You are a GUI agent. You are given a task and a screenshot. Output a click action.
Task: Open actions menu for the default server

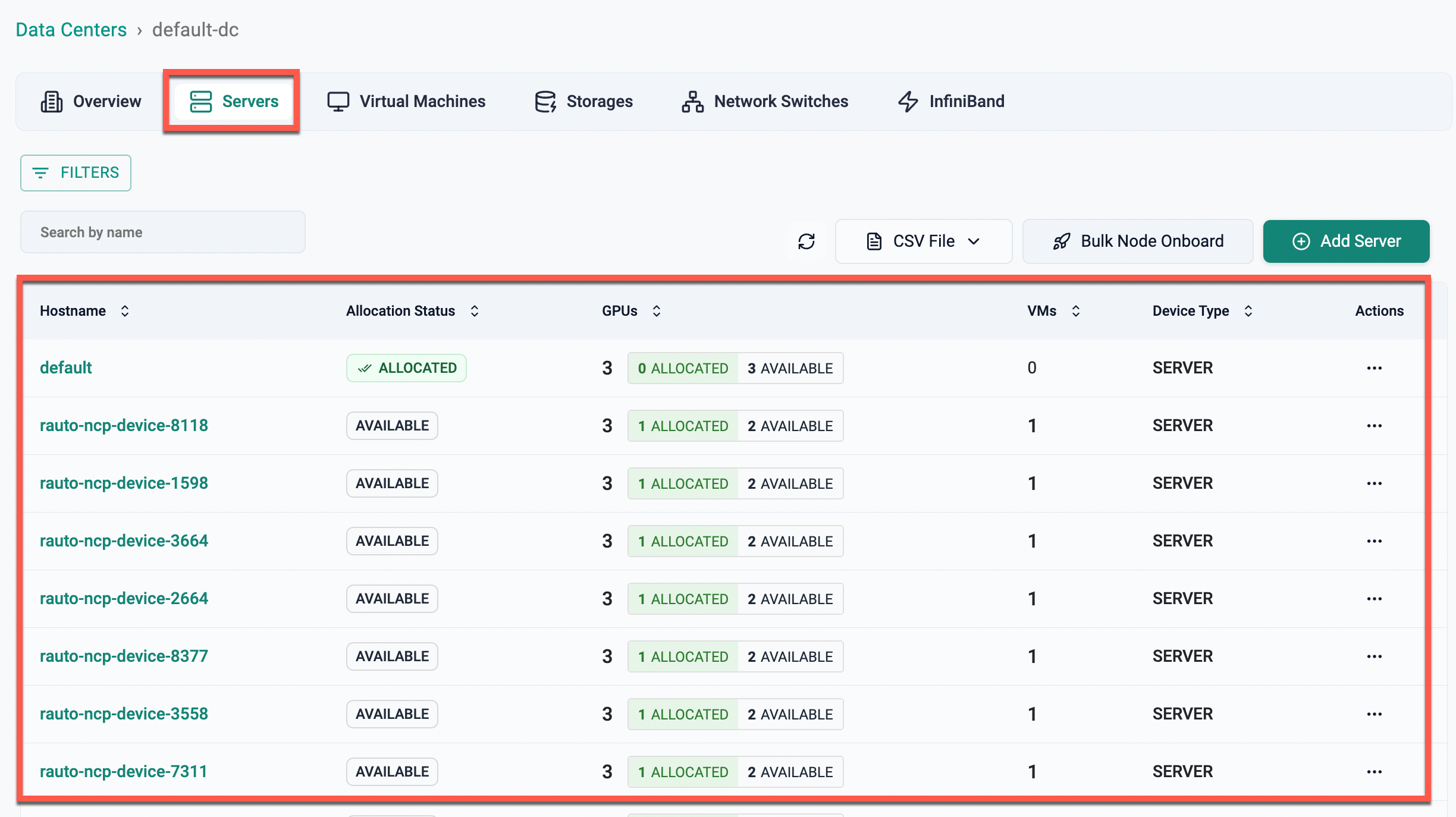(1374, 368)
